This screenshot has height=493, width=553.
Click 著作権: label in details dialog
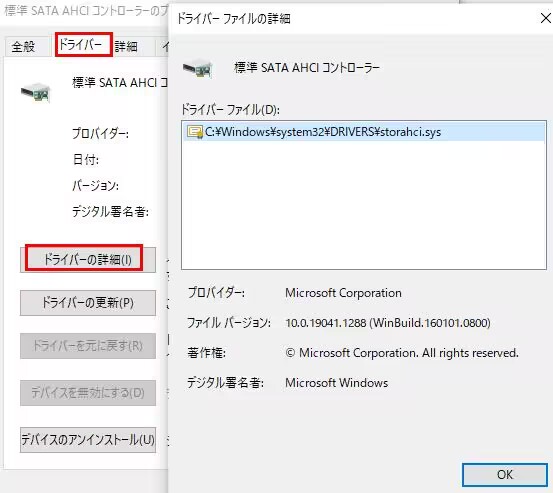pyautogui.click(x=207, y=353)
